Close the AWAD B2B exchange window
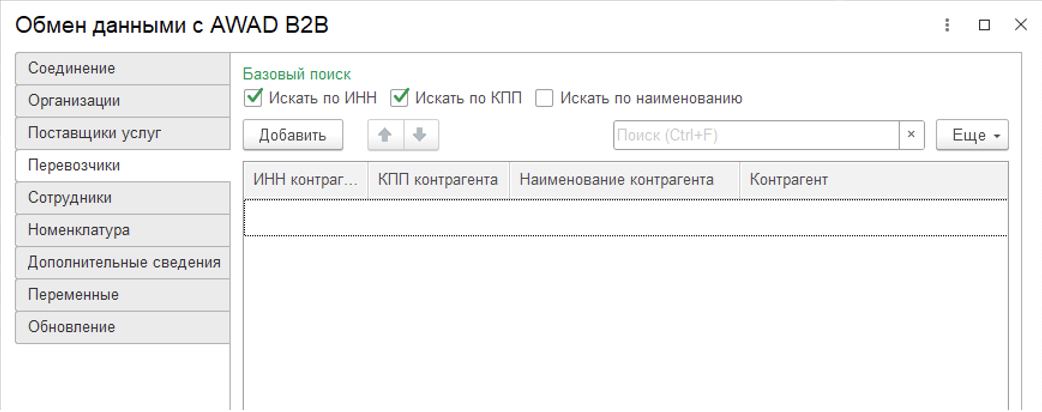Image resolution: width=1042 pixels, height=412 pixels. point(1020,25)
